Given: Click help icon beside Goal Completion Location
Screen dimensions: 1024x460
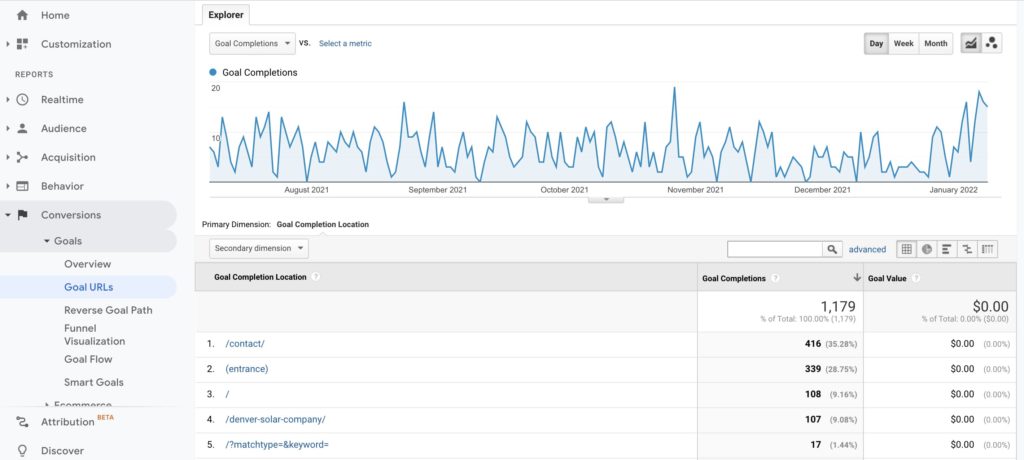Looking at the screenshot, I should [315, 277].
